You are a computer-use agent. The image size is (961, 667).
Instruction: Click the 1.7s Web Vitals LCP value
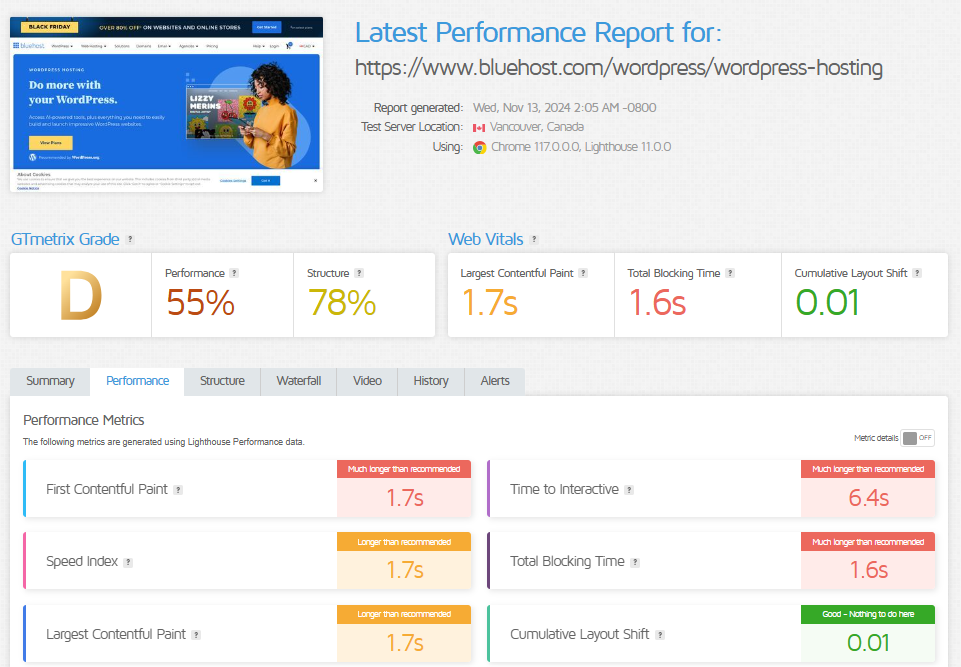[490, 303]
